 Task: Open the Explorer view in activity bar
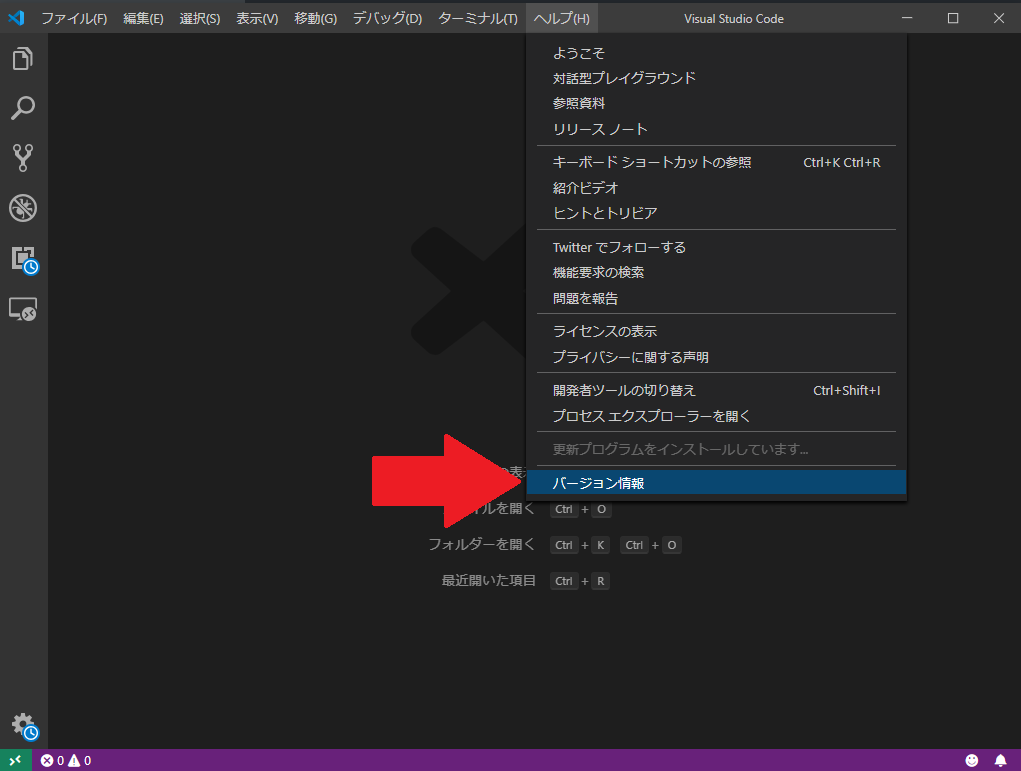pyautogui.click(x=23, y=59)
